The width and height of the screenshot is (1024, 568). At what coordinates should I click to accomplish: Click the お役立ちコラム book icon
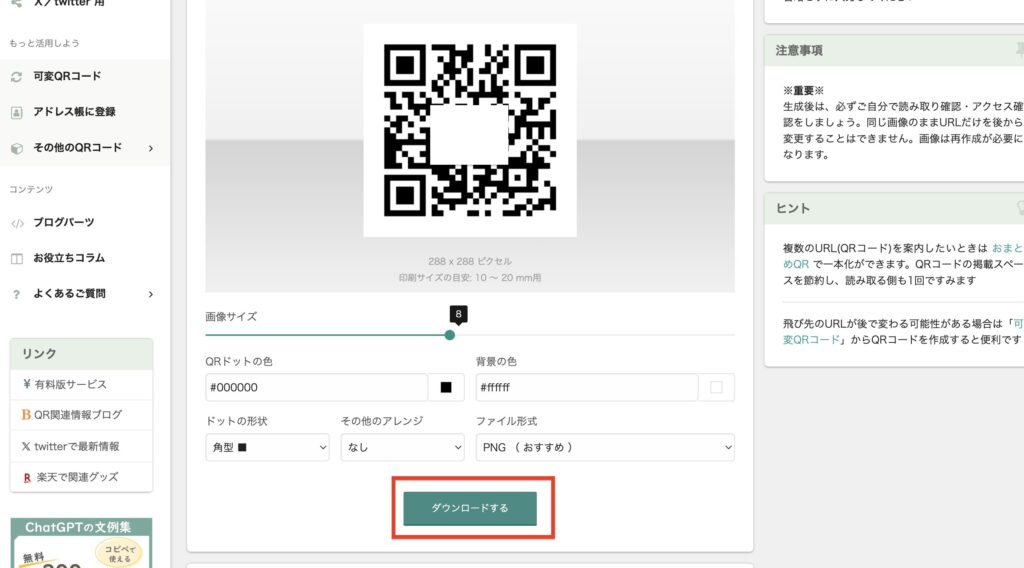pos(16,259)
